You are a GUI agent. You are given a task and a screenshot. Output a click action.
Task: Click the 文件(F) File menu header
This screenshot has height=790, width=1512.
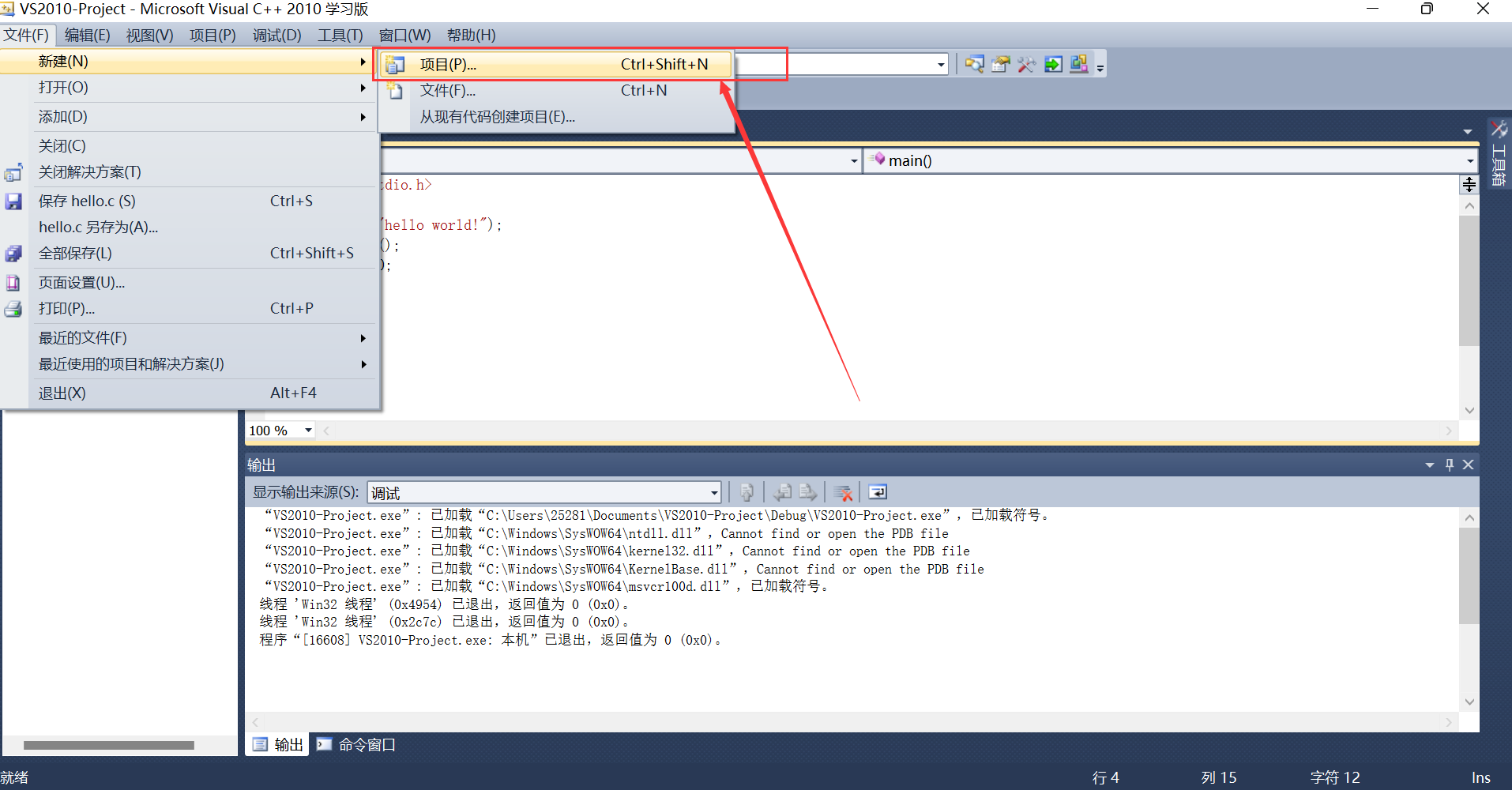[x=26, y=35]
